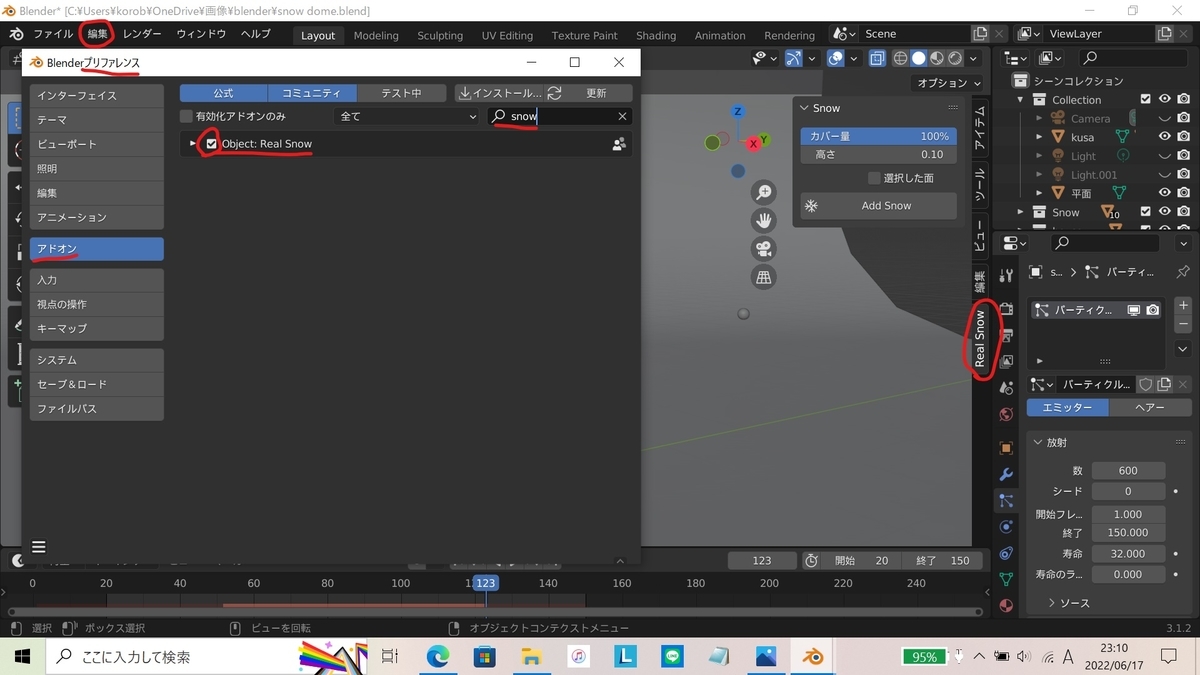Open the preferences hamburger menu icon
The image size is (1200, 675).
(x=39, y=546)
